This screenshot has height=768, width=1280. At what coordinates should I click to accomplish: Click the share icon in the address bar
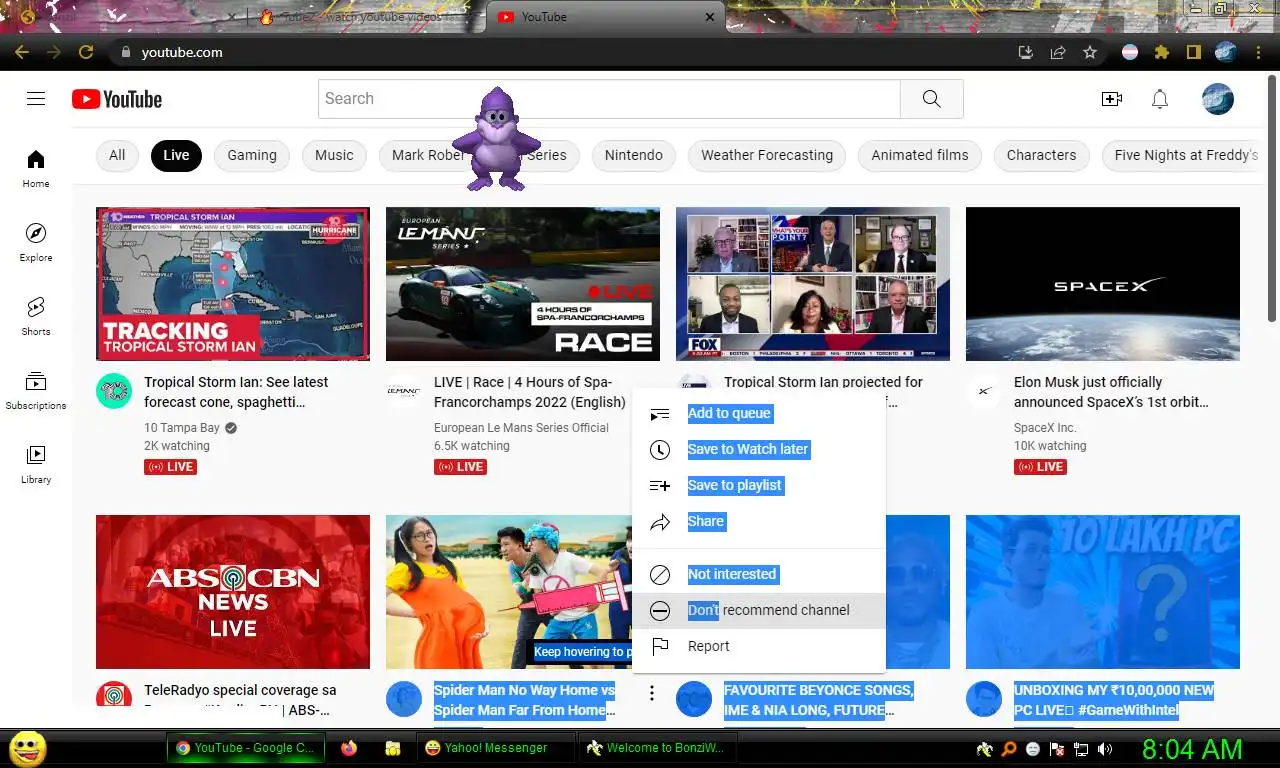pyautogui.click(x=1058, y=52)
